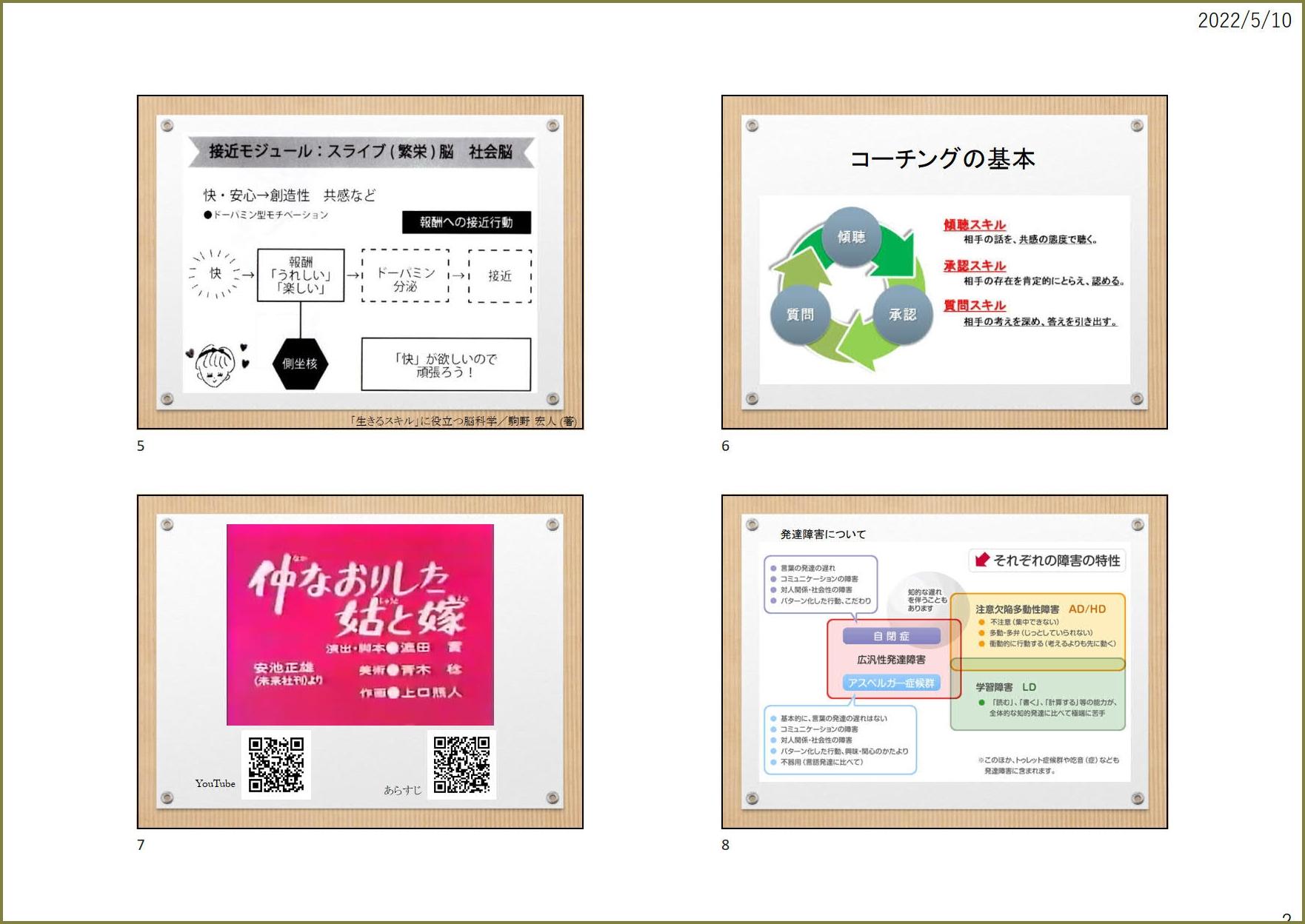Image resolution: width=1305 pixels, height=924 pixels.
Task: Click the 質問 circle in the coaching cycle
Action: click(800, 315)
